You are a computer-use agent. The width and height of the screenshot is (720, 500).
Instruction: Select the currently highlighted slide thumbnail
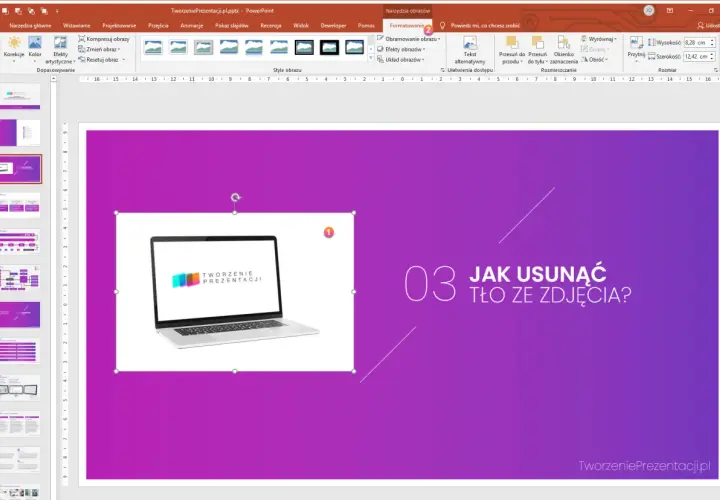click(20, 169)
